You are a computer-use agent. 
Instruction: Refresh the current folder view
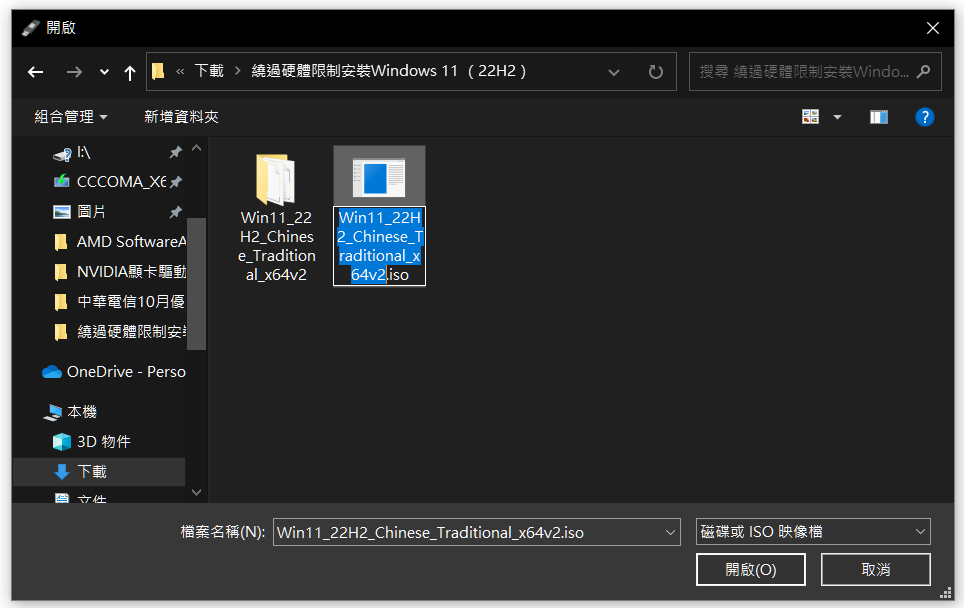656,72
